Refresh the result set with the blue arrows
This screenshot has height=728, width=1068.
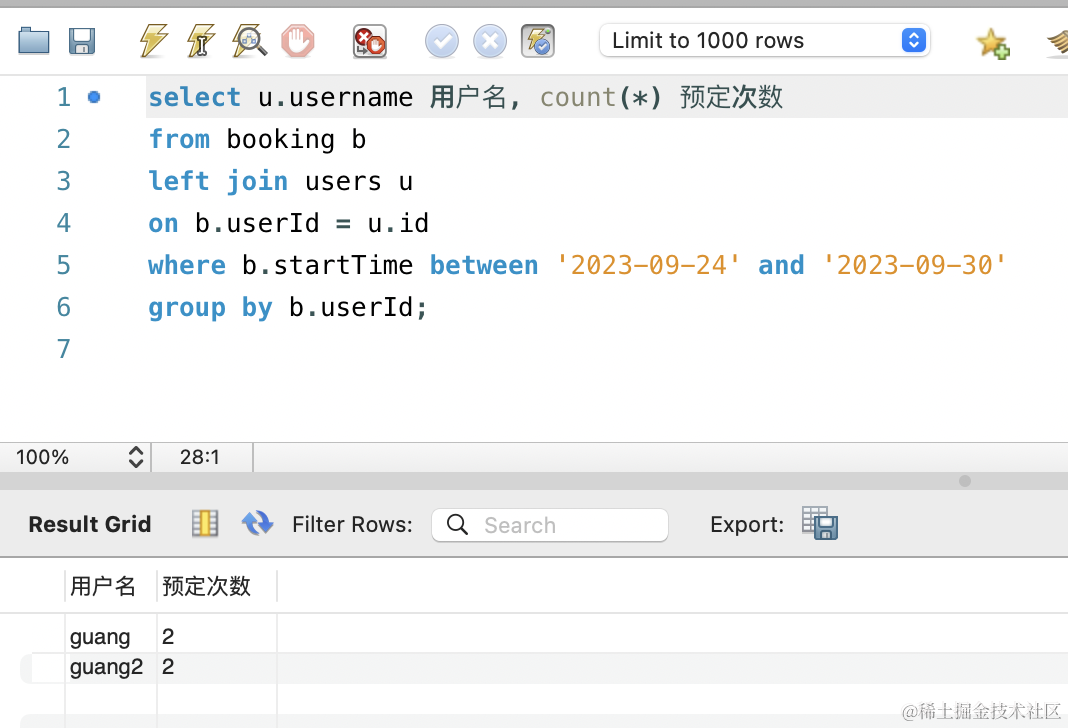pyautogui.click(x=257, y=524)
